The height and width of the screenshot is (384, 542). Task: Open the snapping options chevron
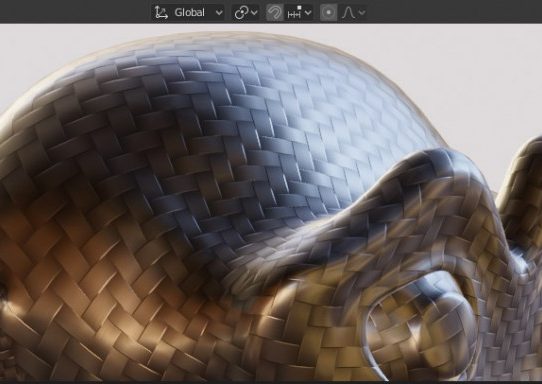(x=308, y=13)
